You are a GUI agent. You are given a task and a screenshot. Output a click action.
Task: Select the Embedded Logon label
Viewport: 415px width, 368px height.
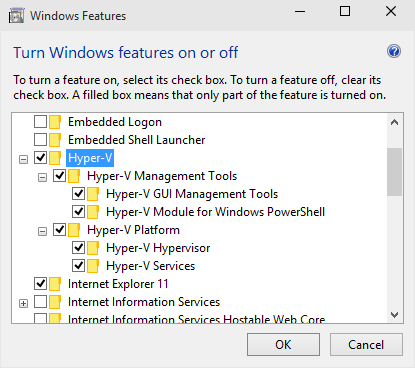(x=115, y=122)
